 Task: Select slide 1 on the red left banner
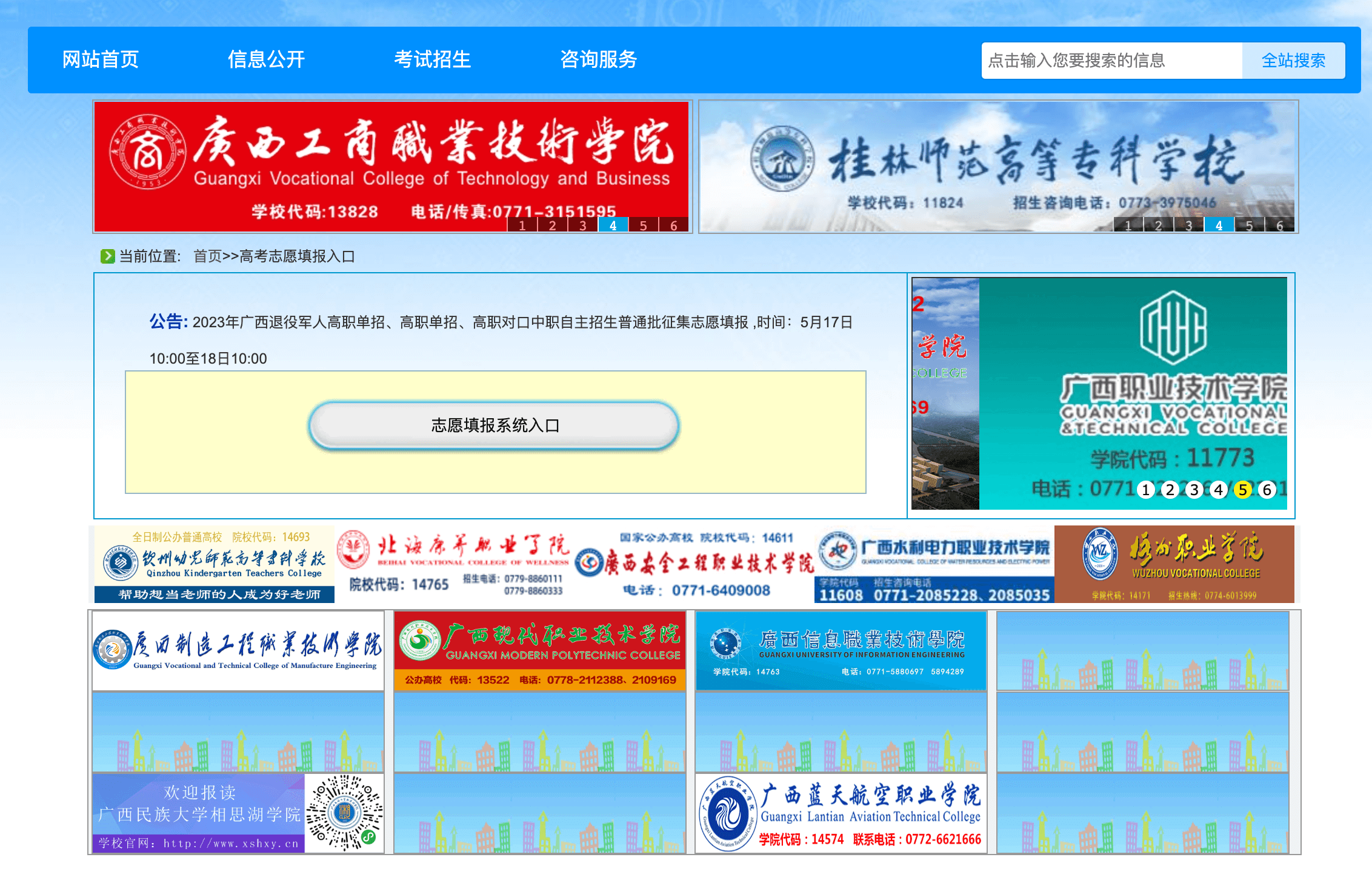(522, 225)
